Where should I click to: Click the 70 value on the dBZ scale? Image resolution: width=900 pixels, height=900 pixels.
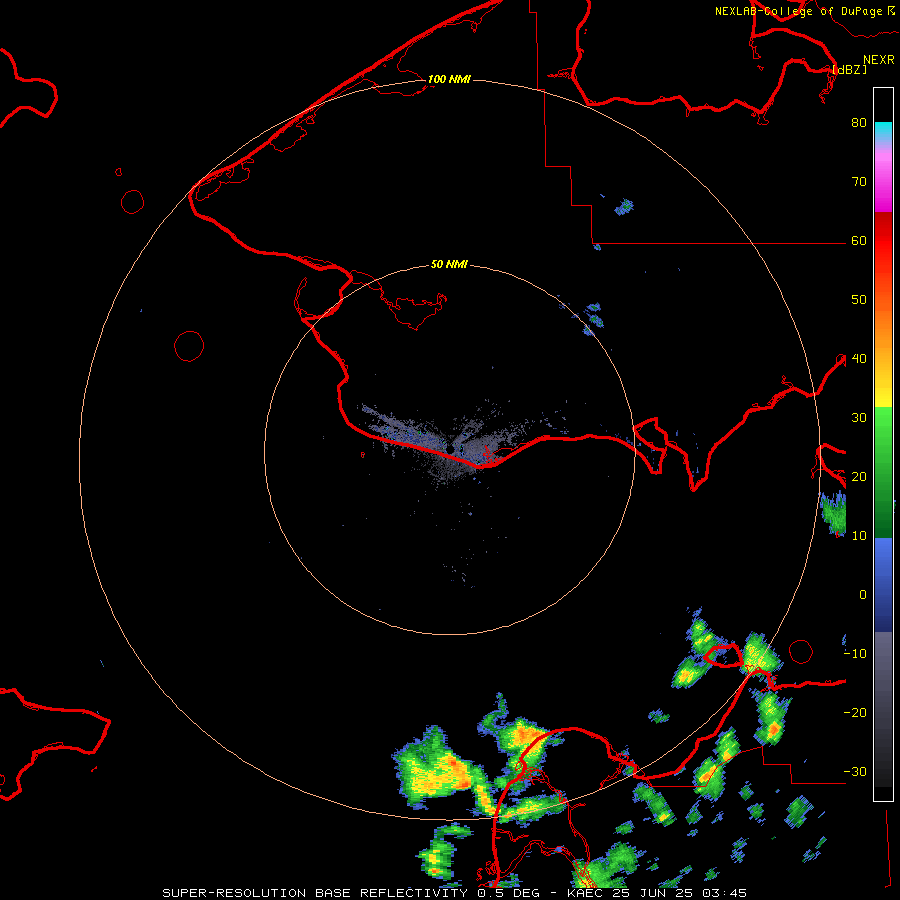pyautogui.click(x=859, y=182)
